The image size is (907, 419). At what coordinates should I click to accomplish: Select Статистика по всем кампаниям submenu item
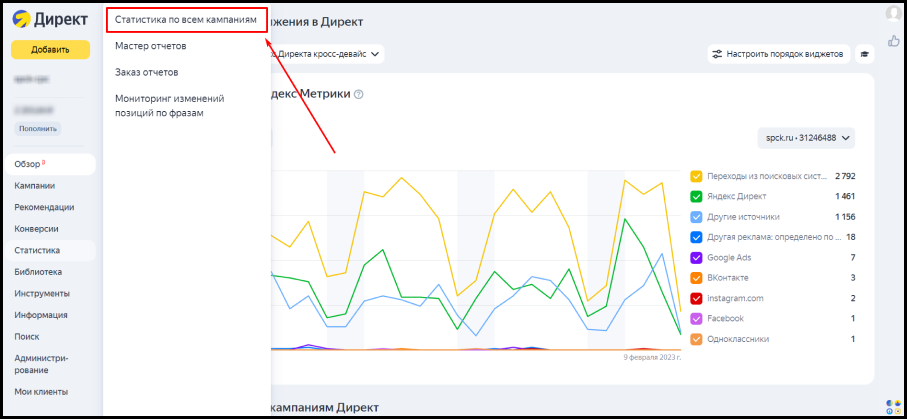(x=185, y=20)
